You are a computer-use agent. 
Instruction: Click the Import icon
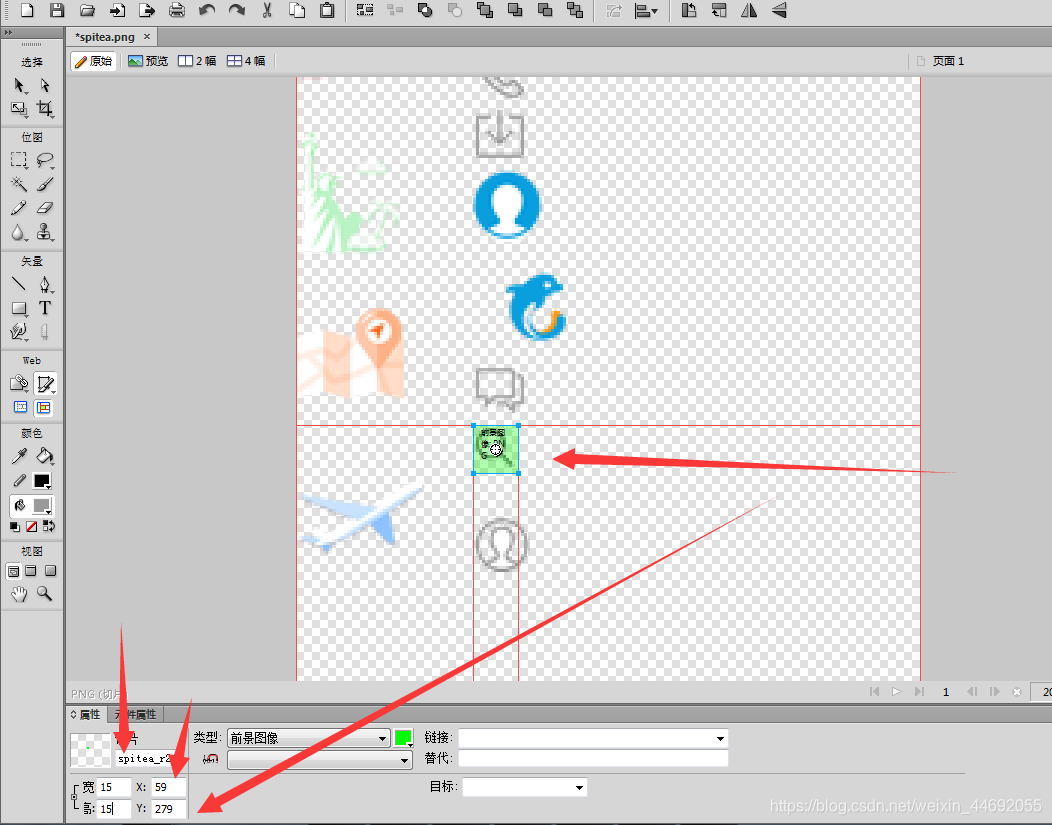coord(117,10)
